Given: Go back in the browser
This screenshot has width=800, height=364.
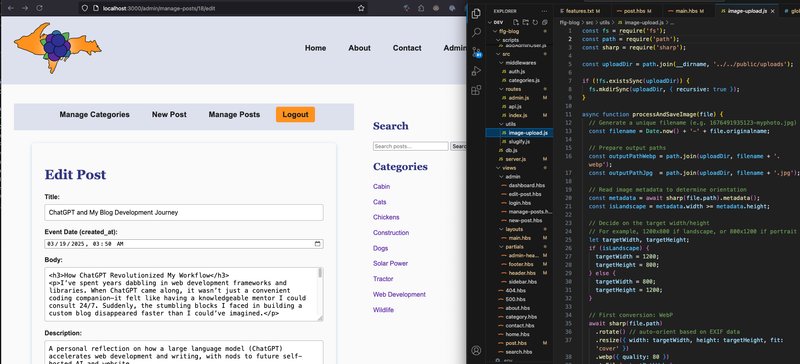Looking at the screenshot, I should (x=10, y=8).
